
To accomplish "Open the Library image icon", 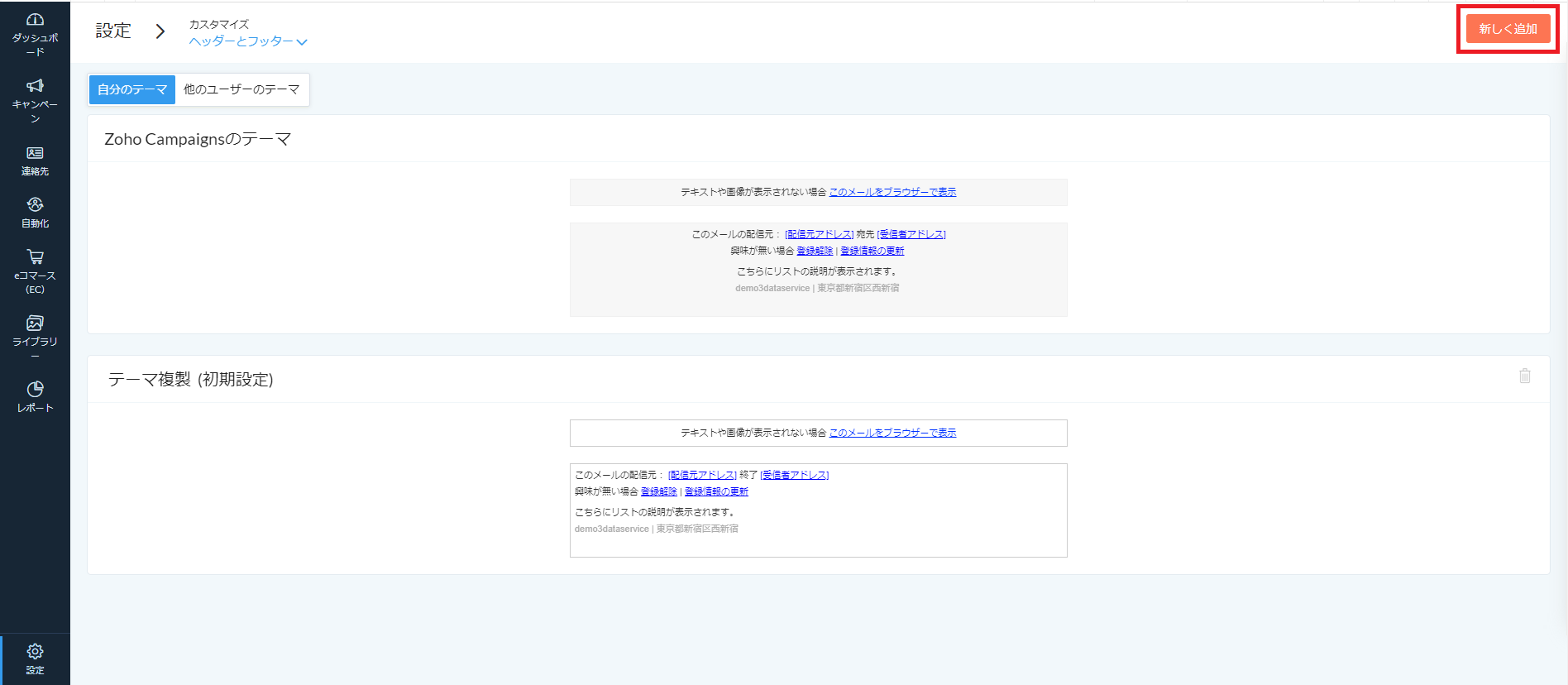I will (35, 323).
